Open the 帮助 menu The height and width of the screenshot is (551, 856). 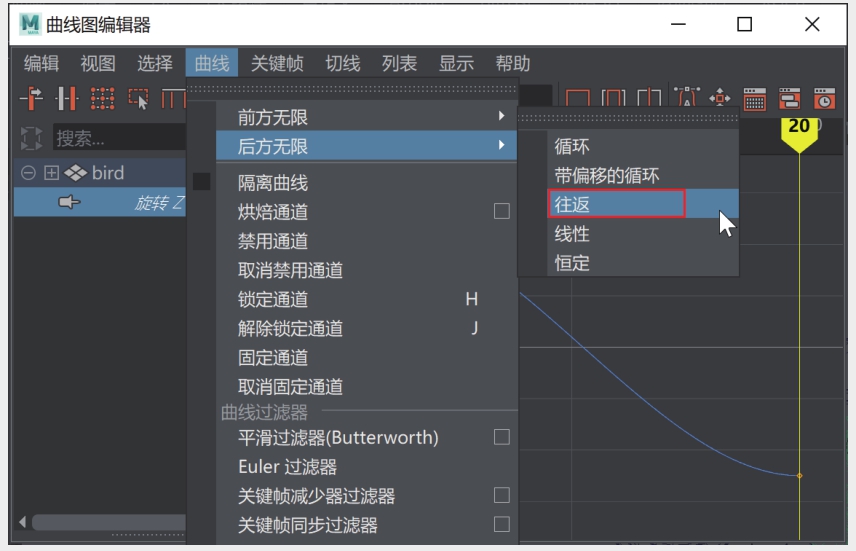[x=513, y=63]
